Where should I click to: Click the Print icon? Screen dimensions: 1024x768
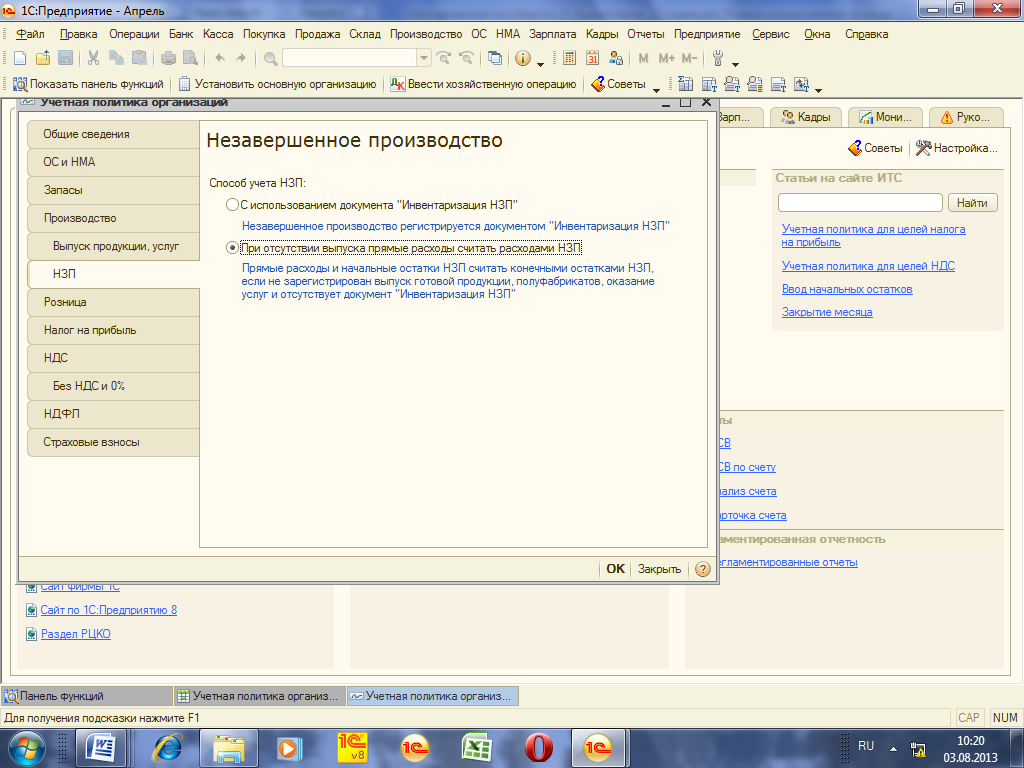coord(168,58)
